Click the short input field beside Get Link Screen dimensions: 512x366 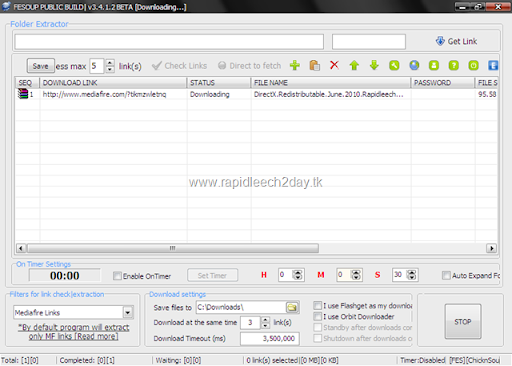pos(369,42)
